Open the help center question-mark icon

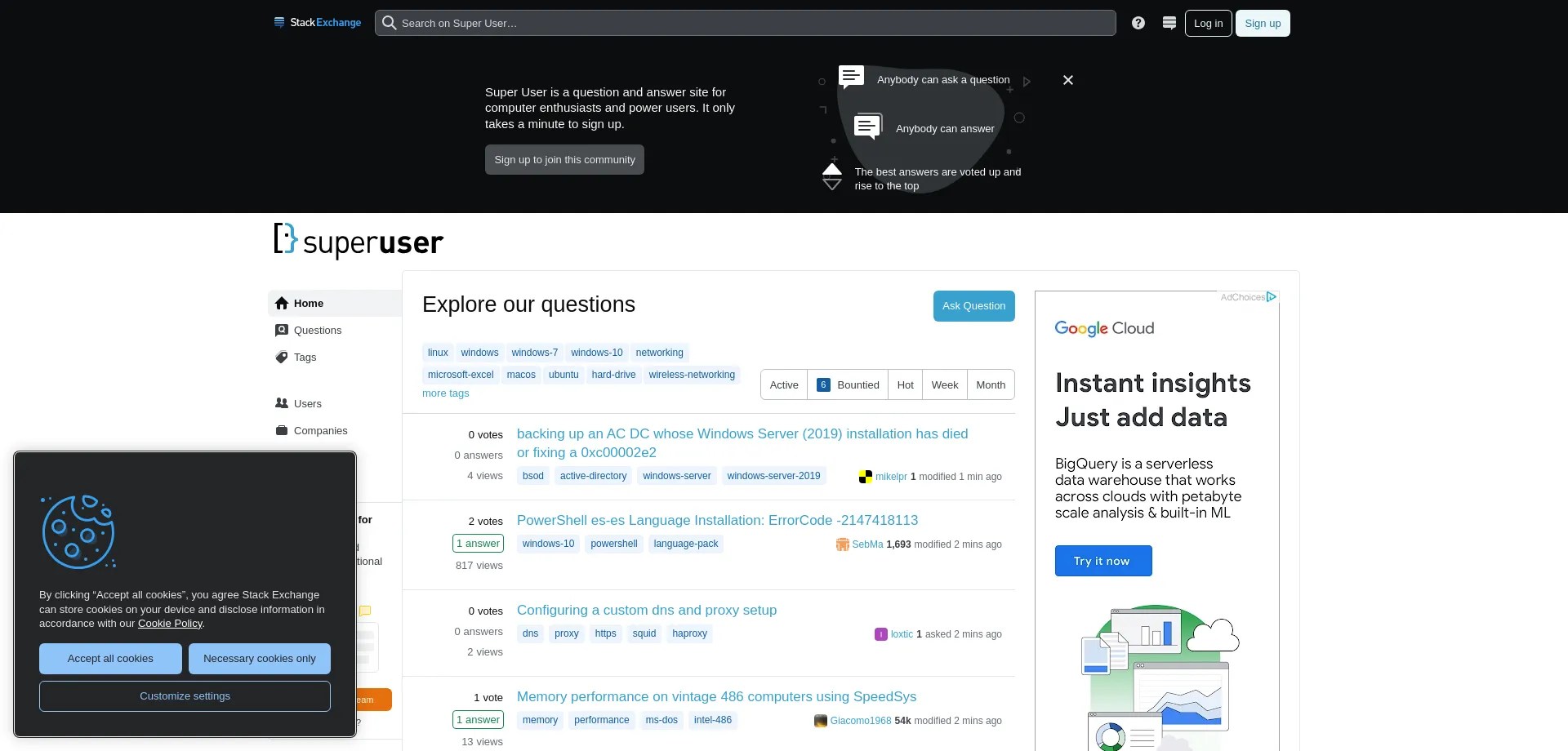(x=1138, y=23)
